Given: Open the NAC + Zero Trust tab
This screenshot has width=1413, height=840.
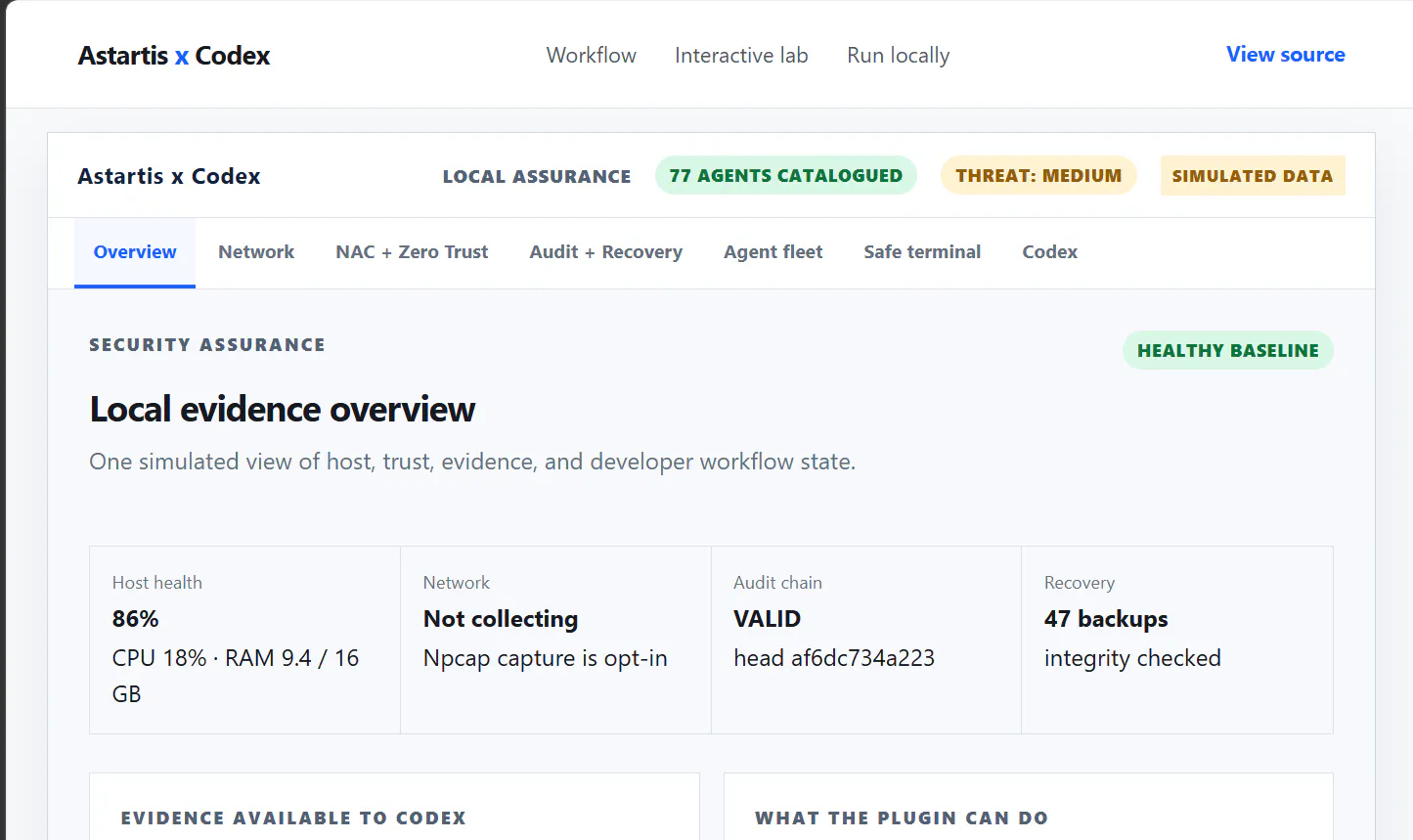Looking at the screenshot, I should click(x=412, y=252).
